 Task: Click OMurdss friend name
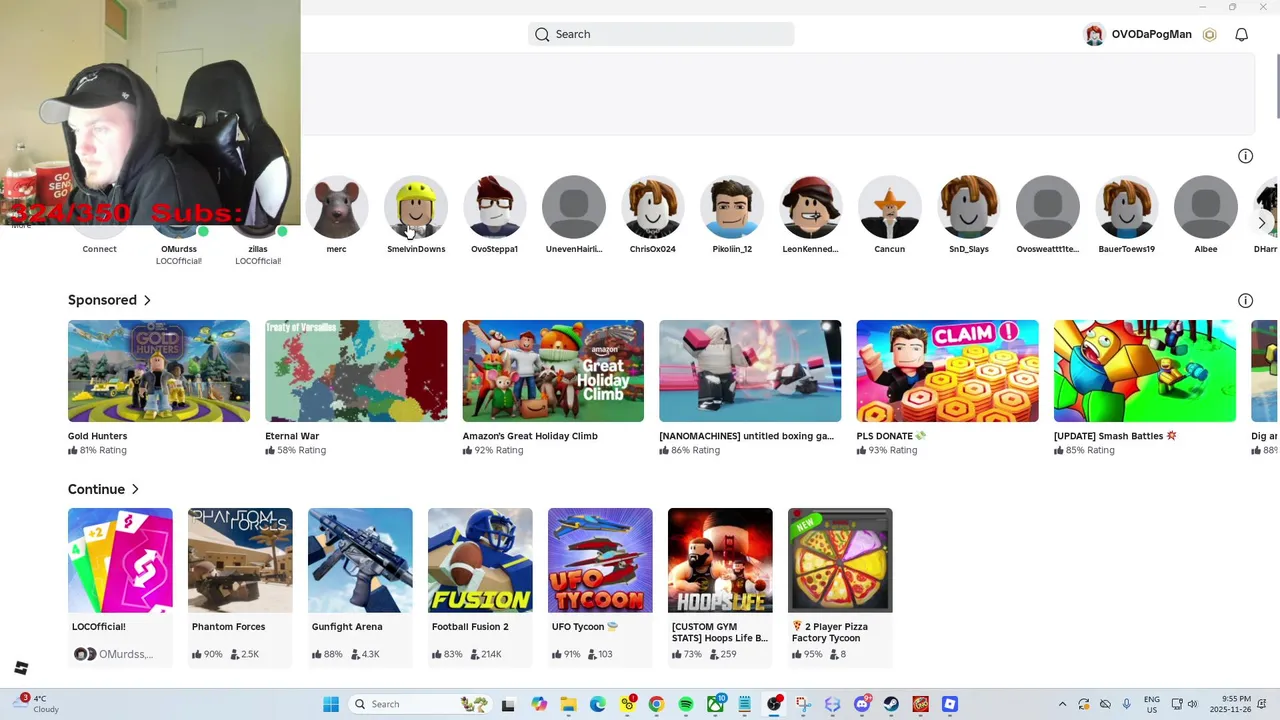(179, 249)
